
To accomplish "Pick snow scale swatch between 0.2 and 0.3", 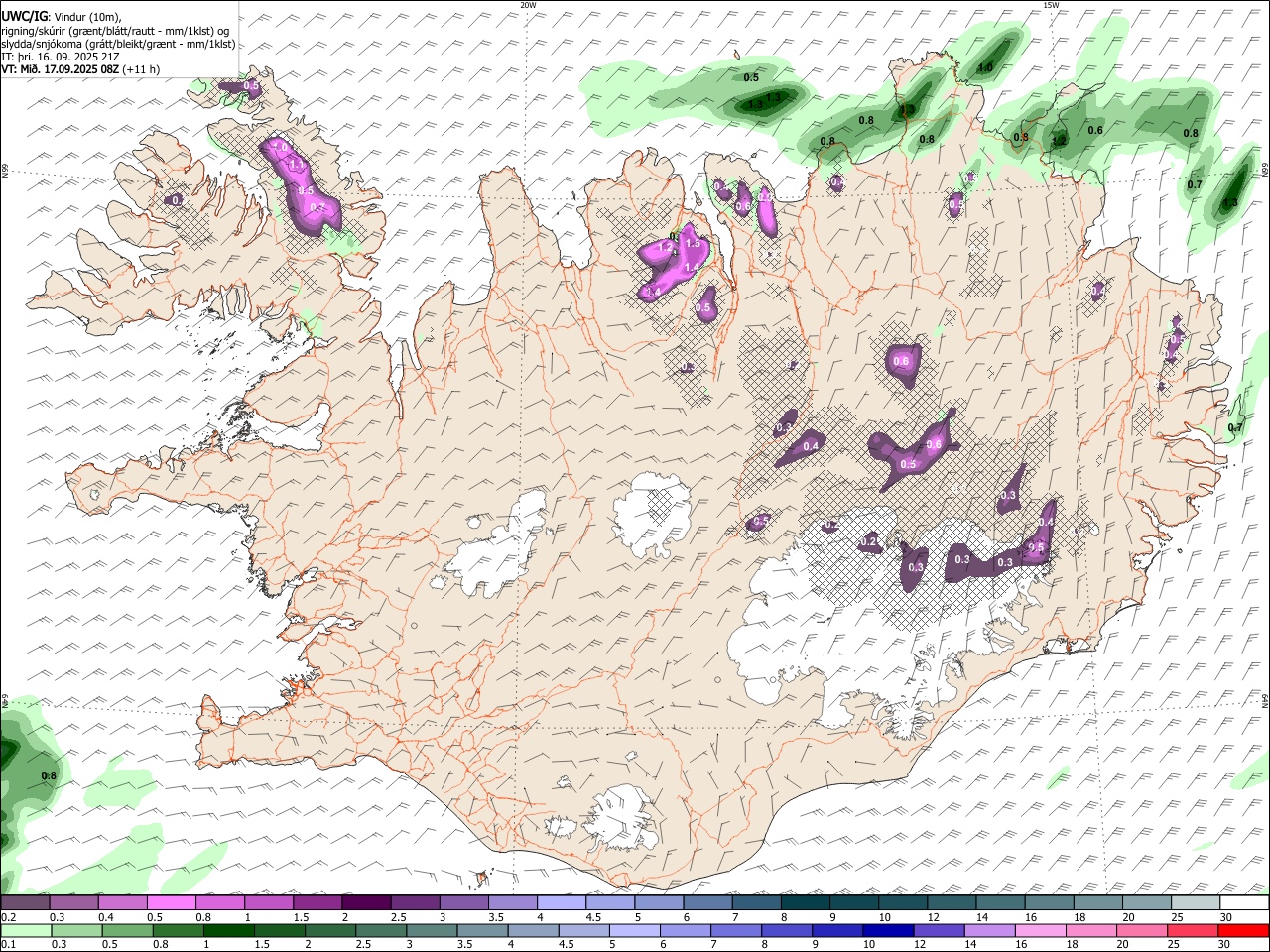I will (x=25, y=903).
